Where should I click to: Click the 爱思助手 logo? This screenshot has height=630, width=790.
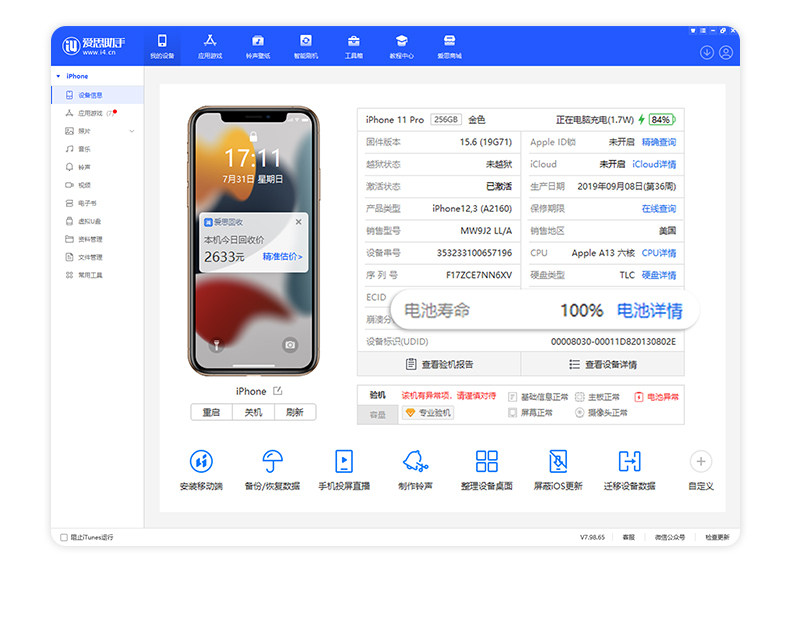94,45
